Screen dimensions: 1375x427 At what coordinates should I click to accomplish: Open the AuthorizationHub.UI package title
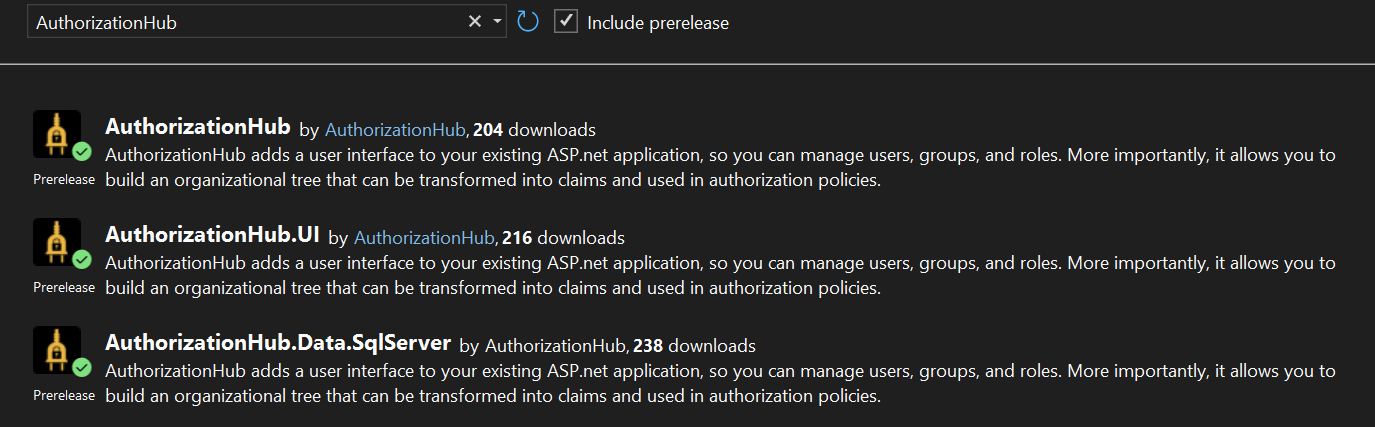pos(212,235)
